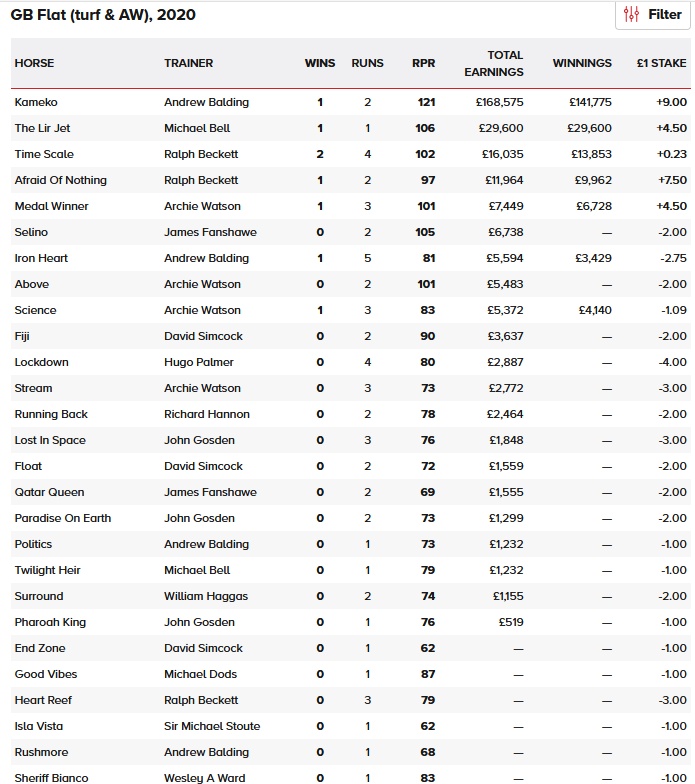
Task: Open Pharoah King horse link
Action: coord(50,622)
